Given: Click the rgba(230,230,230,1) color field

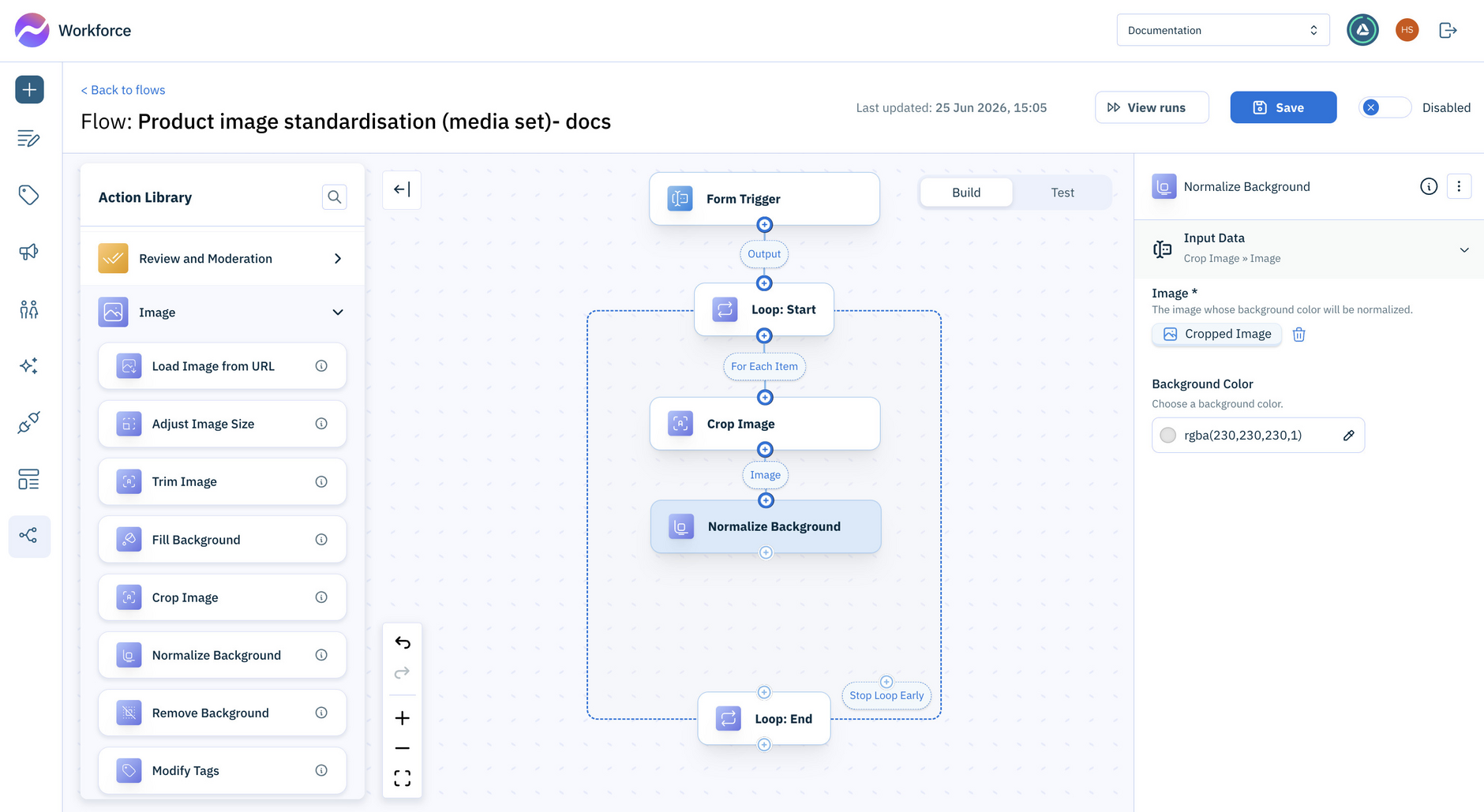Looking at the screenshot, I should (x=1258, y=436).
